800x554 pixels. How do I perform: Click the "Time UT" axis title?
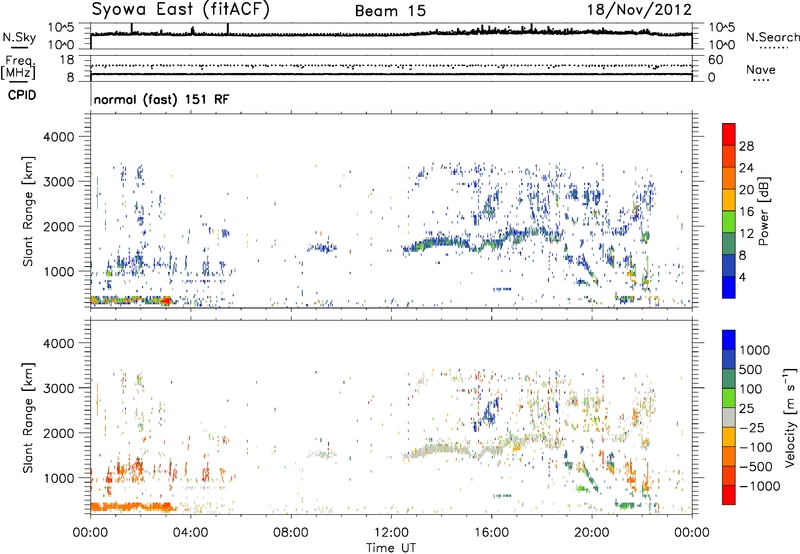tap(391, 548)
